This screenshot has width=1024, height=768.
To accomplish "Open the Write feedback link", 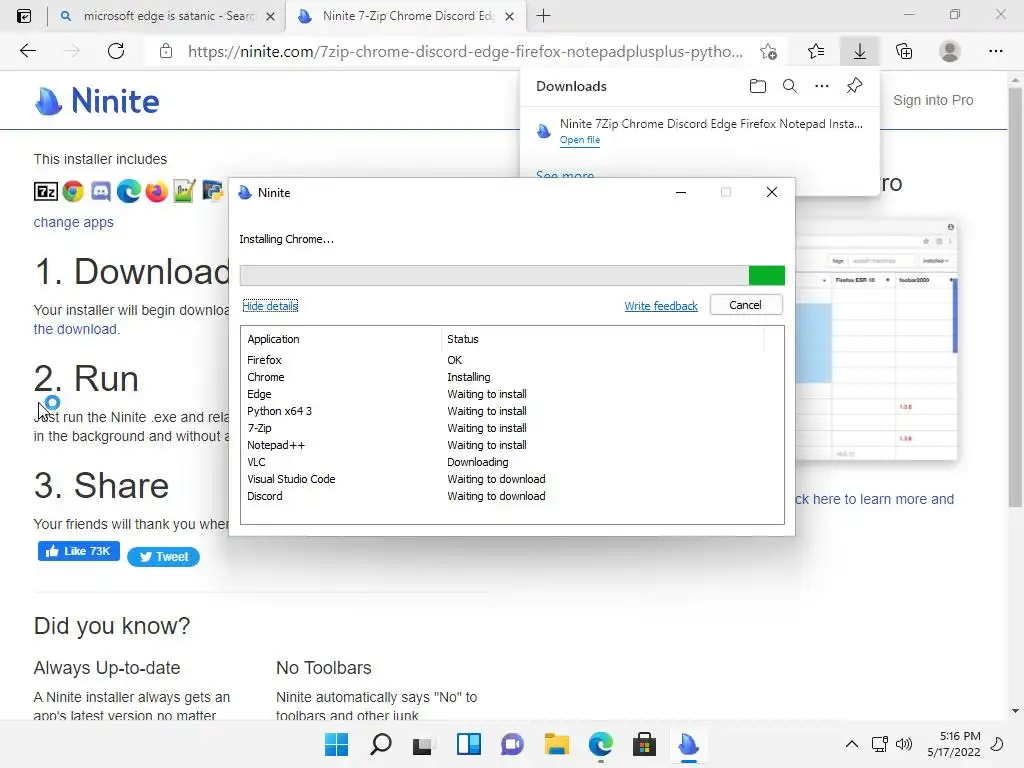I will tap(661, 306).
